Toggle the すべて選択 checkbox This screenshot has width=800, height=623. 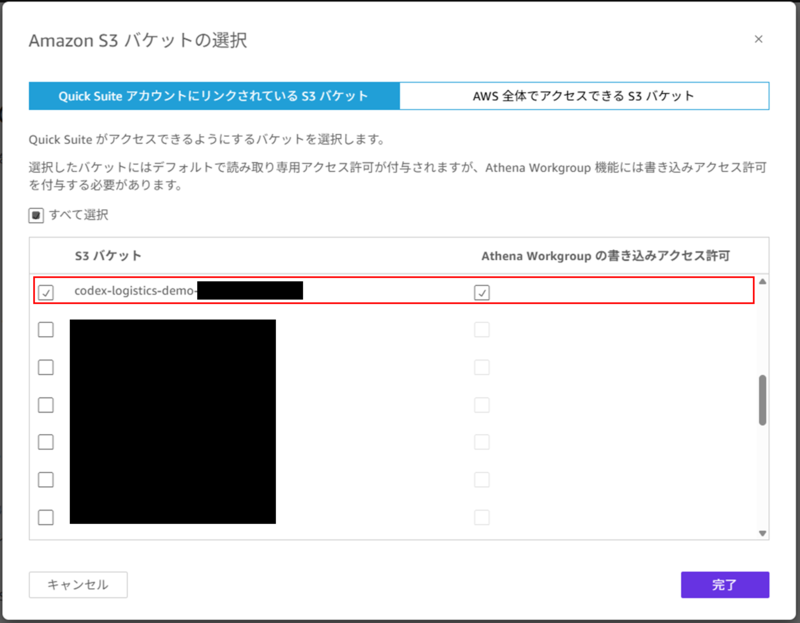click(x=36, y=215)
